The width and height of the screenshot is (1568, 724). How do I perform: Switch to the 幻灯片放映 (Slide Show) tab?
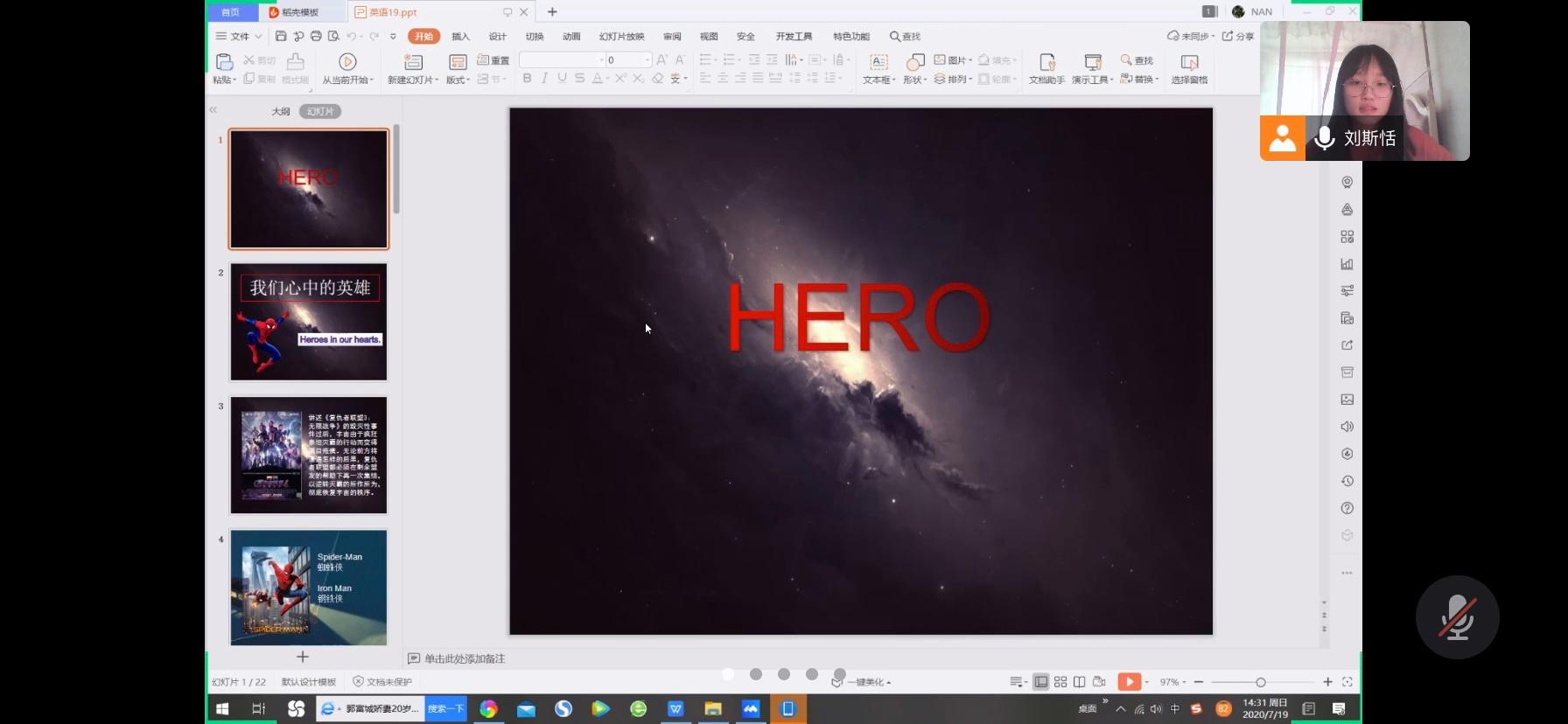(x=621, y=36)
